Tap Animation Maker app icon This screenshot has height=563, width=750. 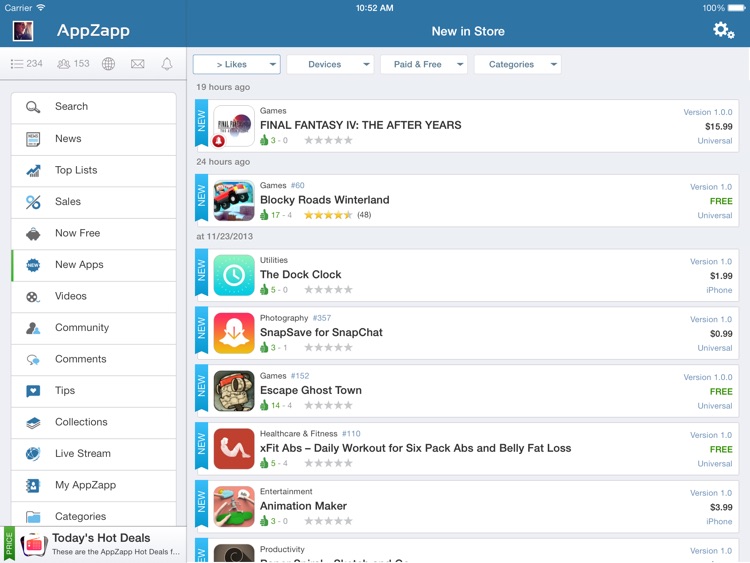pyautogui.click(x=234, y=507)
